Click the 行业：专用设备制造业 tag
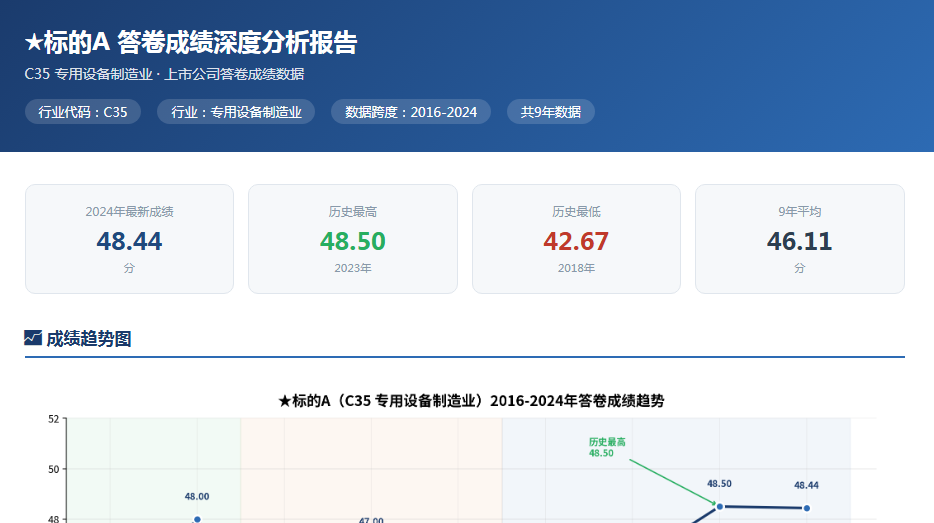Image resolution: width=934 pixels, height=523 pixels. point(236,112)
